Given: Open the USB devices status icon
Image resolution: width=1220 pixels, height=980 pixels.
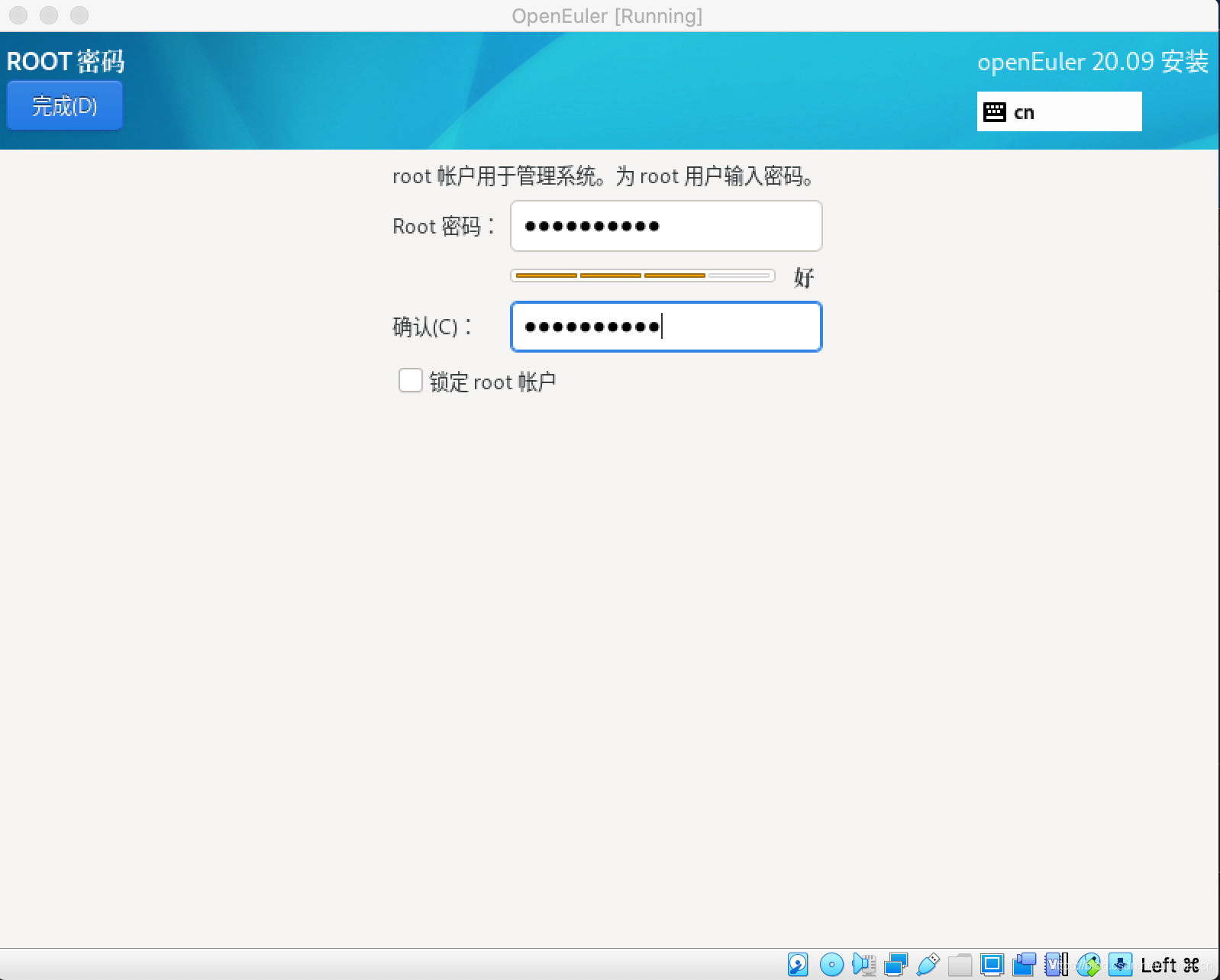Looking at the screenshot, I should [x=928, y=965].
